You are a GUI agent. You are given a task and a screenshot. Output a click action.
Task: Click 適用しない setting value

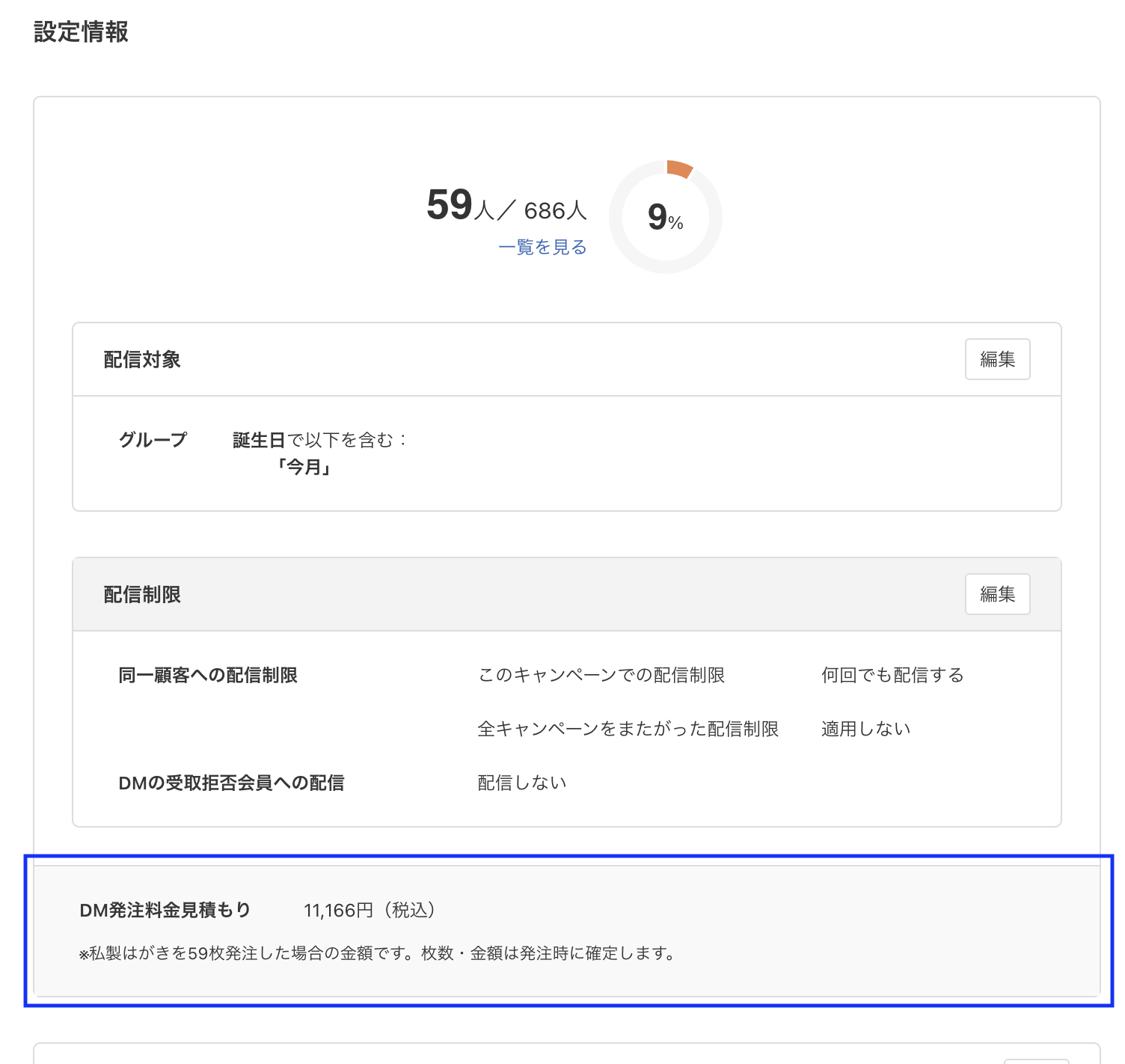click(865, 728)
